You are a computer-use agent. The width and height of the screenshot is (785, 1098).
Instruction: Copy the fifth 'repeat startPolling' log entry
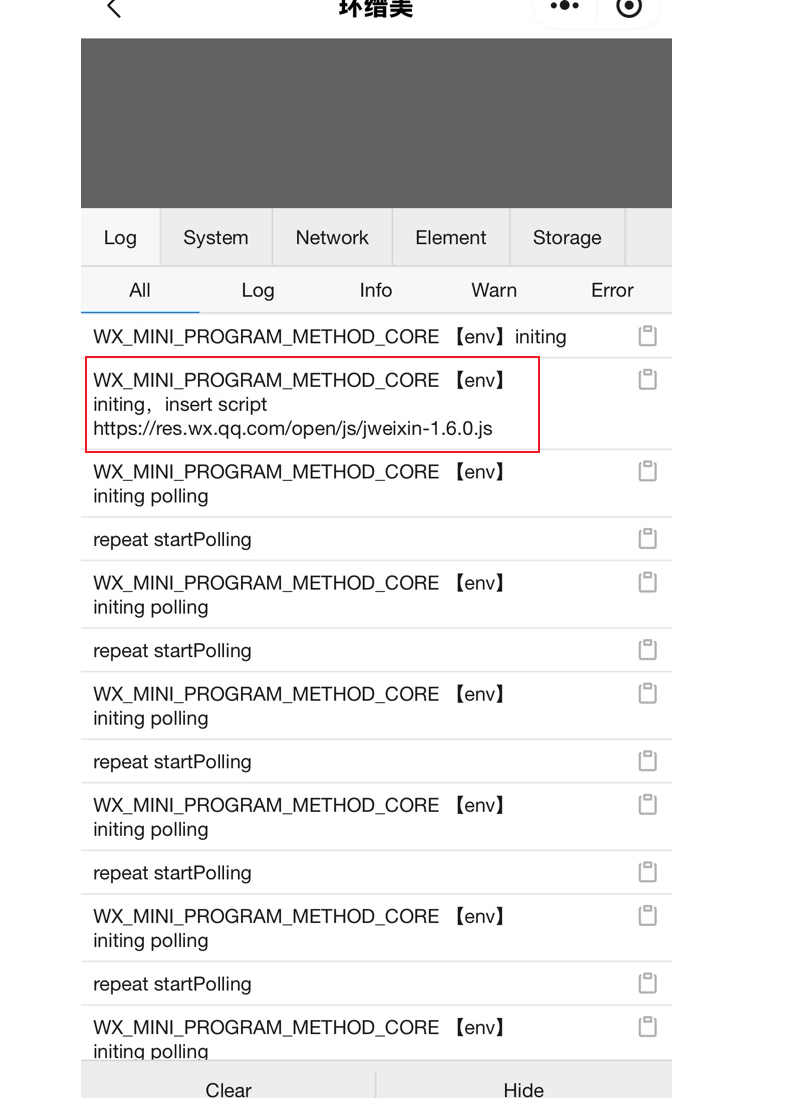[648, 983]
